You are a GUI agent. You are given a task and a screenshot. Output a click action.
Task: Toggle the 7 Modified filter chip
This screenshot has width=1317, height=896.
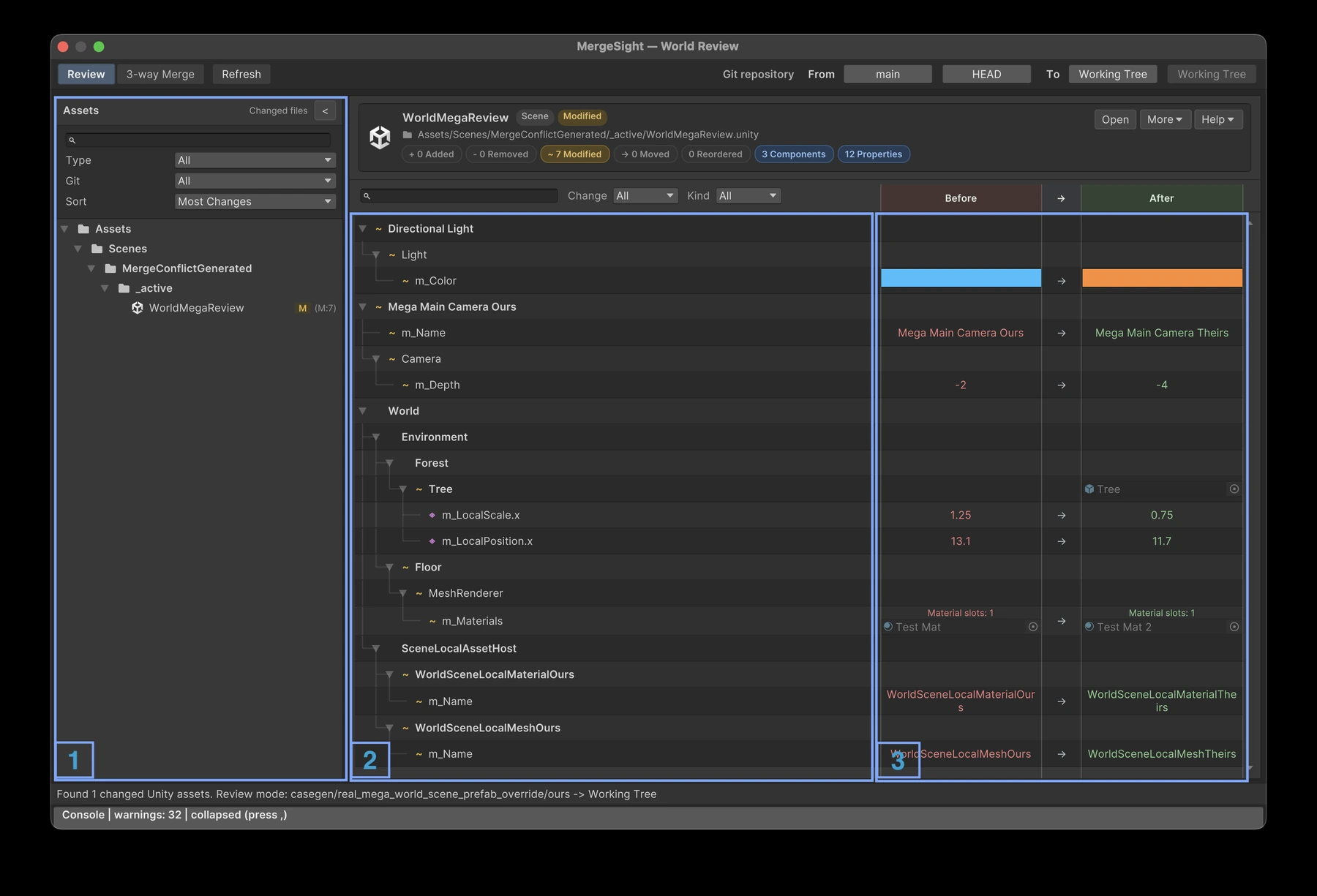pyautogui.click(x=574, y=154)
